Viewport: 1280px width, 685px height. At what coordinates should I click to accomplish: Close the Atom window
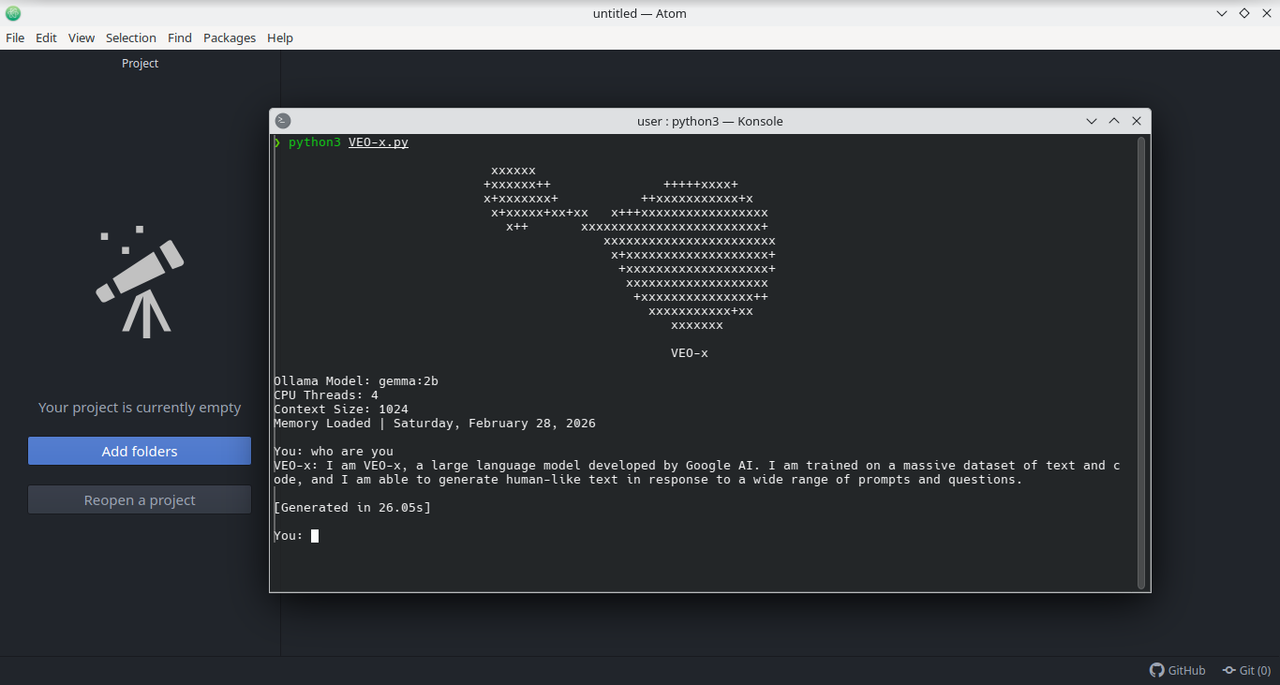coord(1266,13)
